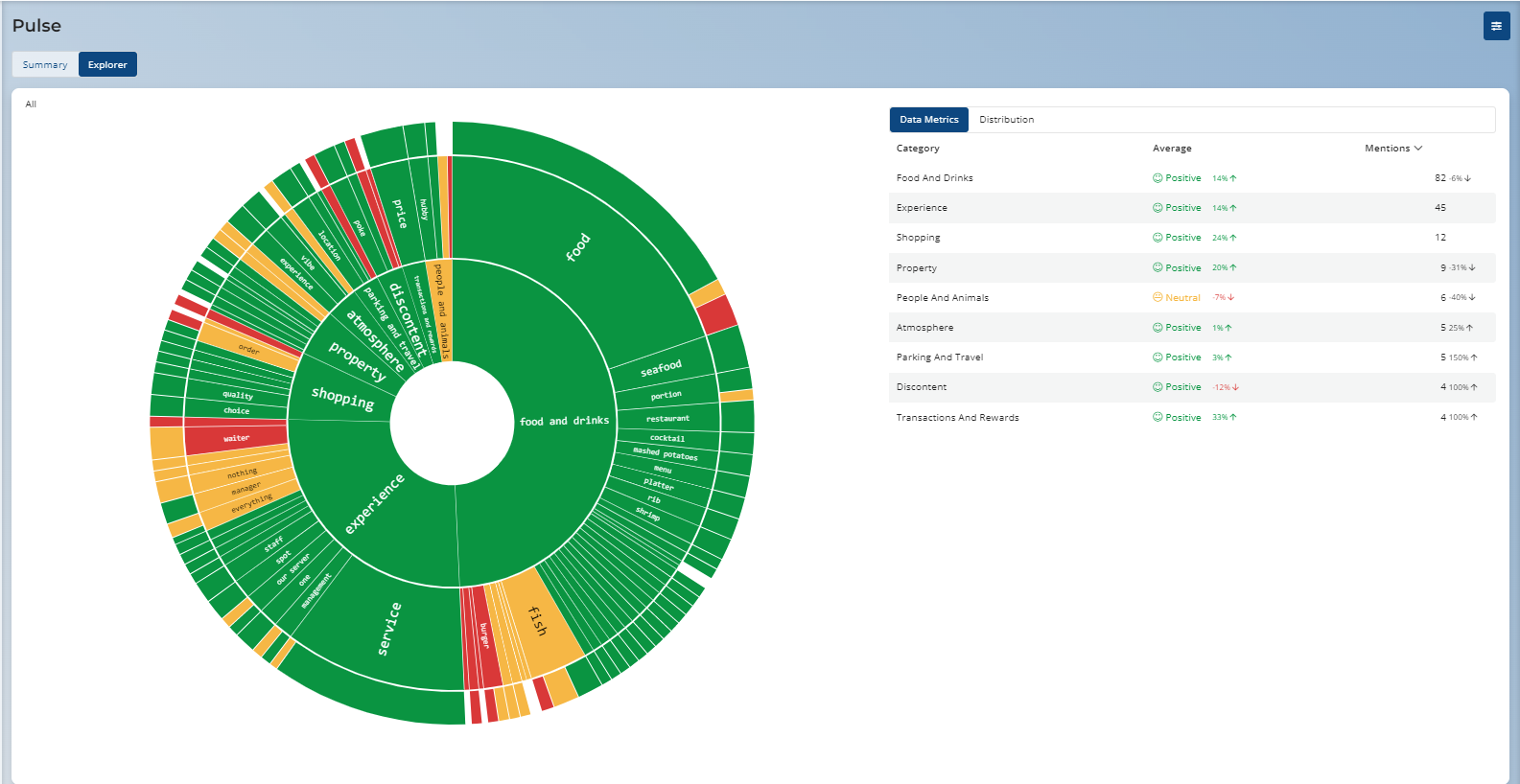Select the Explorer view tab
This screenshot has width=1520, height=784.
(107, 65)
